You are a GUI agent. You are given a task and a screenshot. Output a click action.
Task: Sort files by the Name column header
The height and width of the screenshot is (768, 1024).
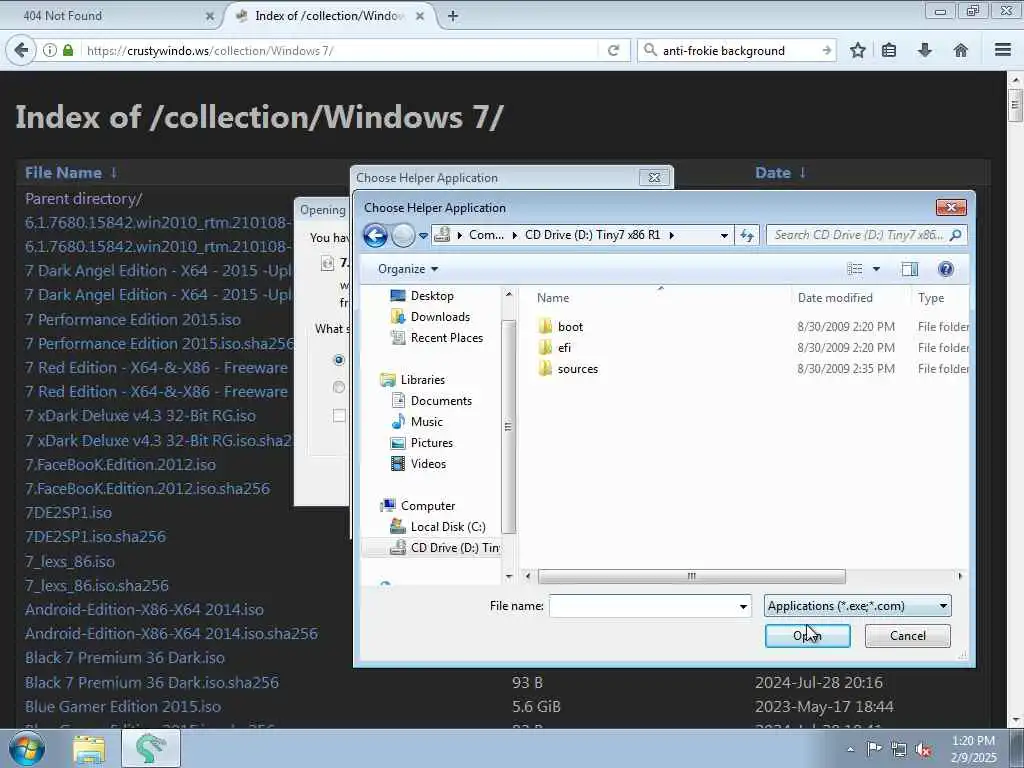pos(552,298)
